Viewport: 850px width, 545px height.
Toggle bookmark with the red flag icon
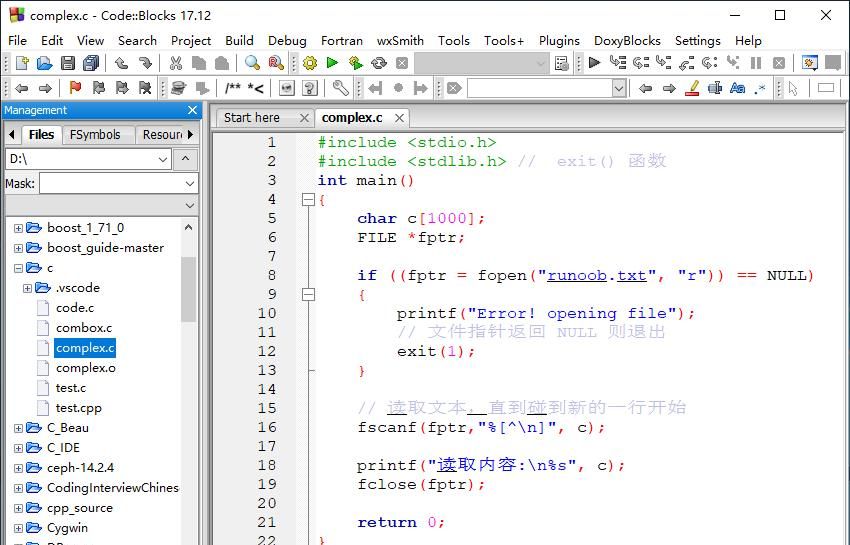click(75, 88)
